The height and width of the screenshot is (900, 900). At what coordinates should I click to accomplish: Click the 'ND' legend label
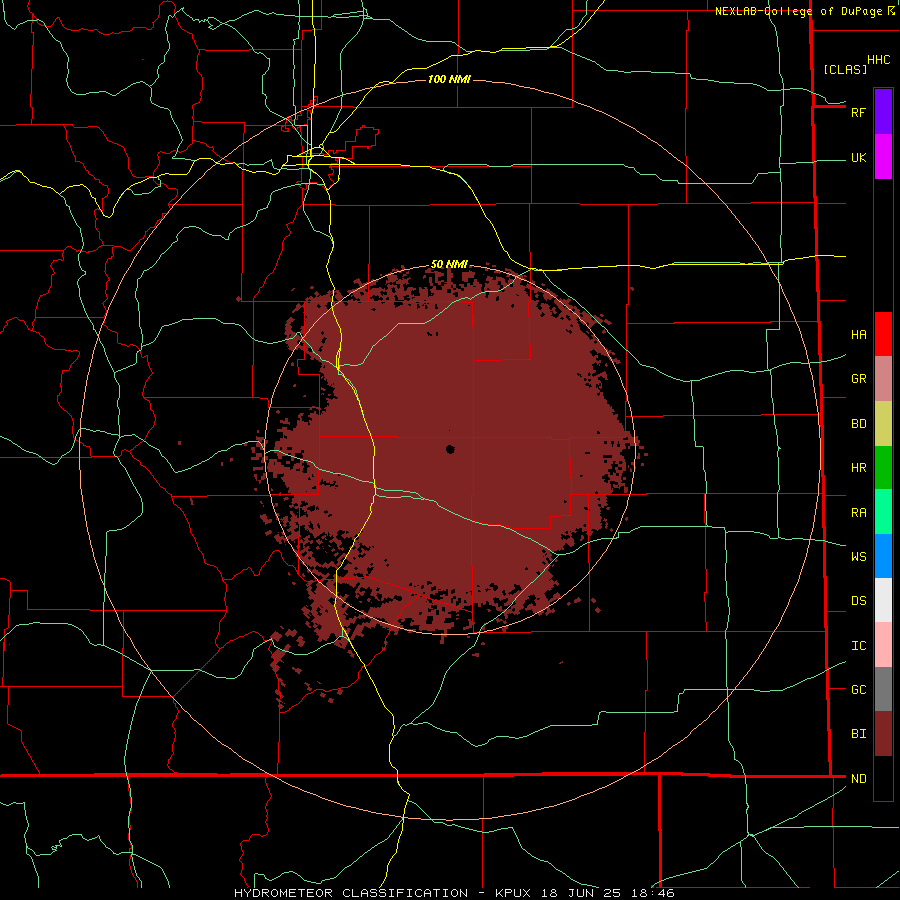(858, 779)
